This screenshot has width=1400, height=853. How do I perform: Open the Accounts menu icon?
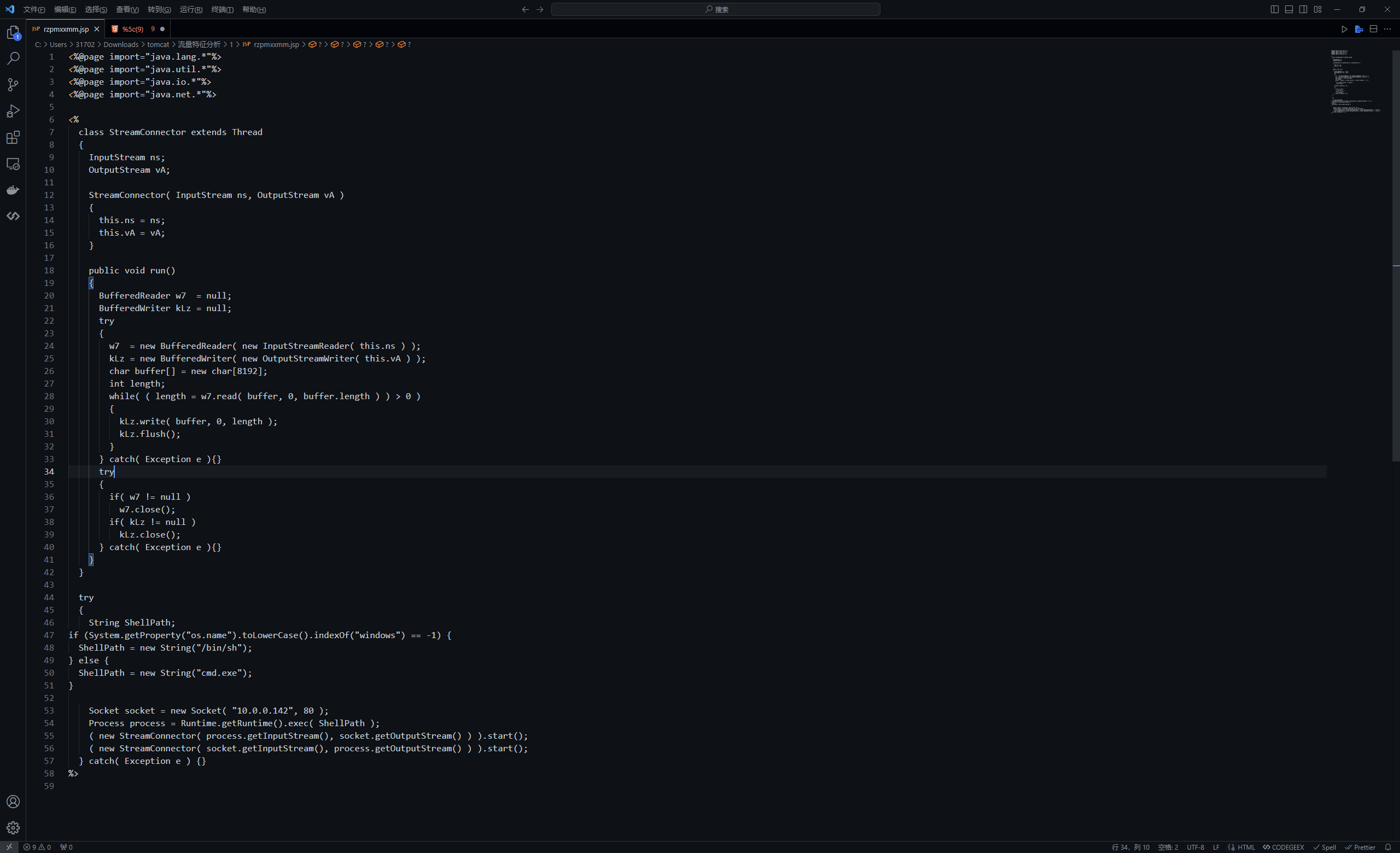click(x=13, y=801)
